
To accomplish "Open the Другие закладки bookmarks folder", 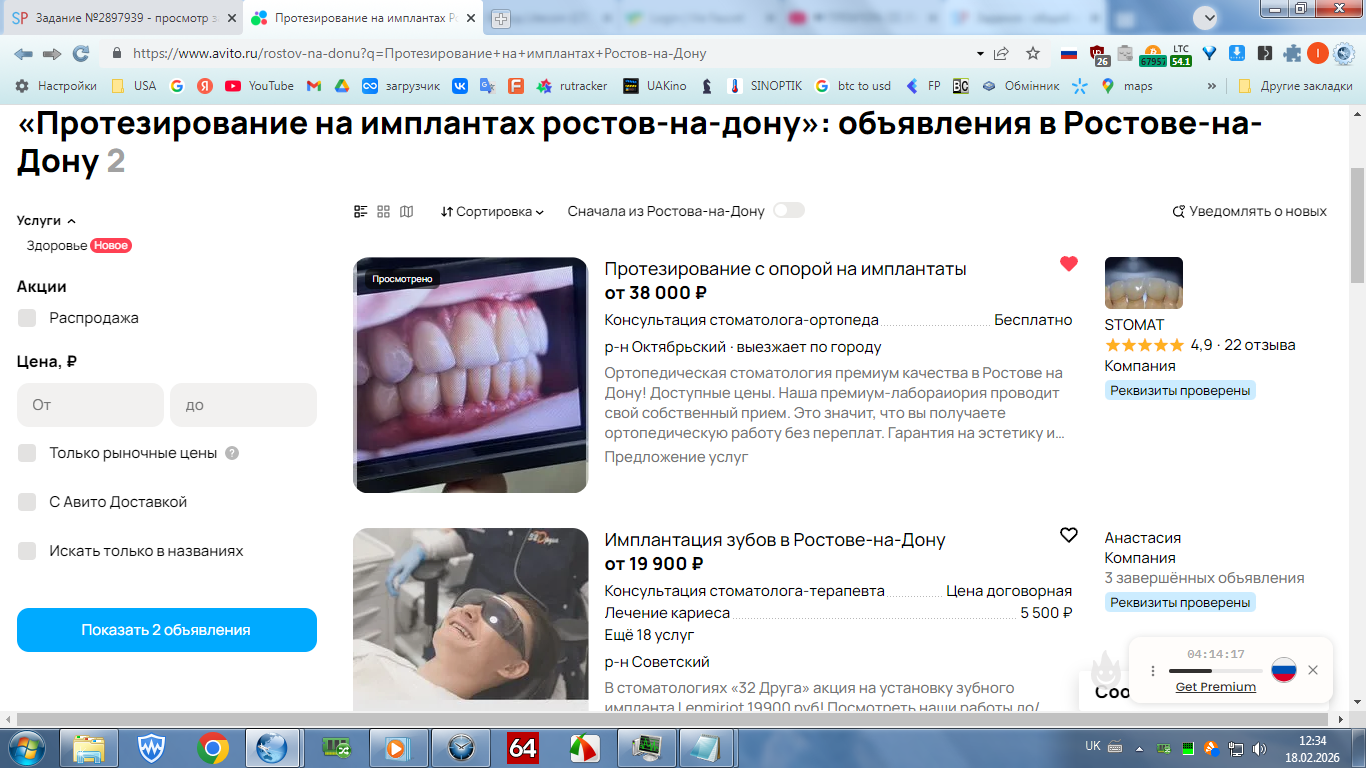I will click(1295, 86).
